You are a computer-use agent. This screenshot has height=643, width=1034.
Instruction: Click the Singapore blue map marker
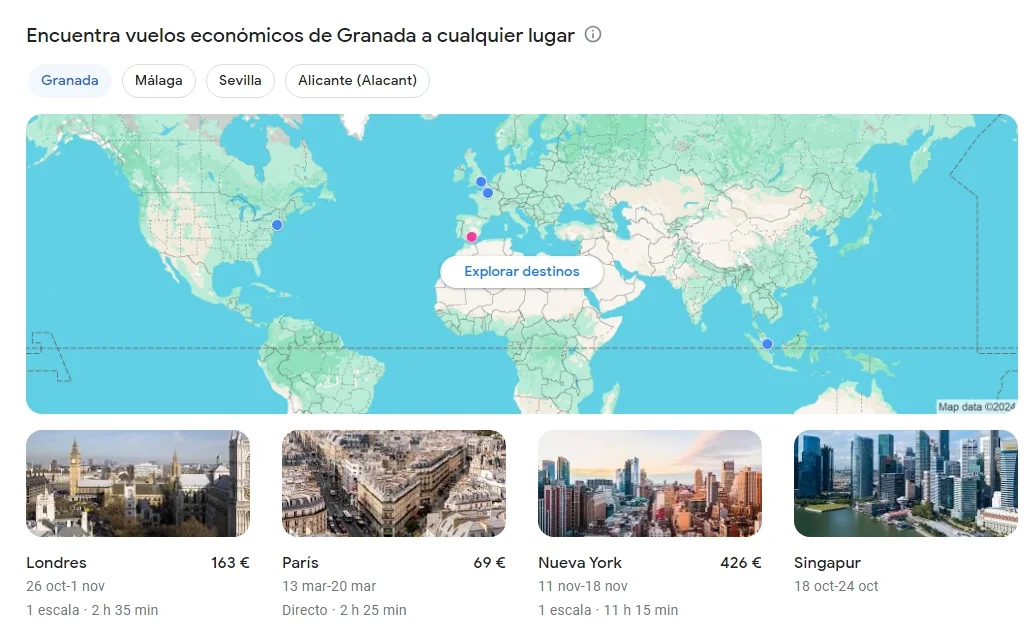pyautogui.click(x=767, y=344)
